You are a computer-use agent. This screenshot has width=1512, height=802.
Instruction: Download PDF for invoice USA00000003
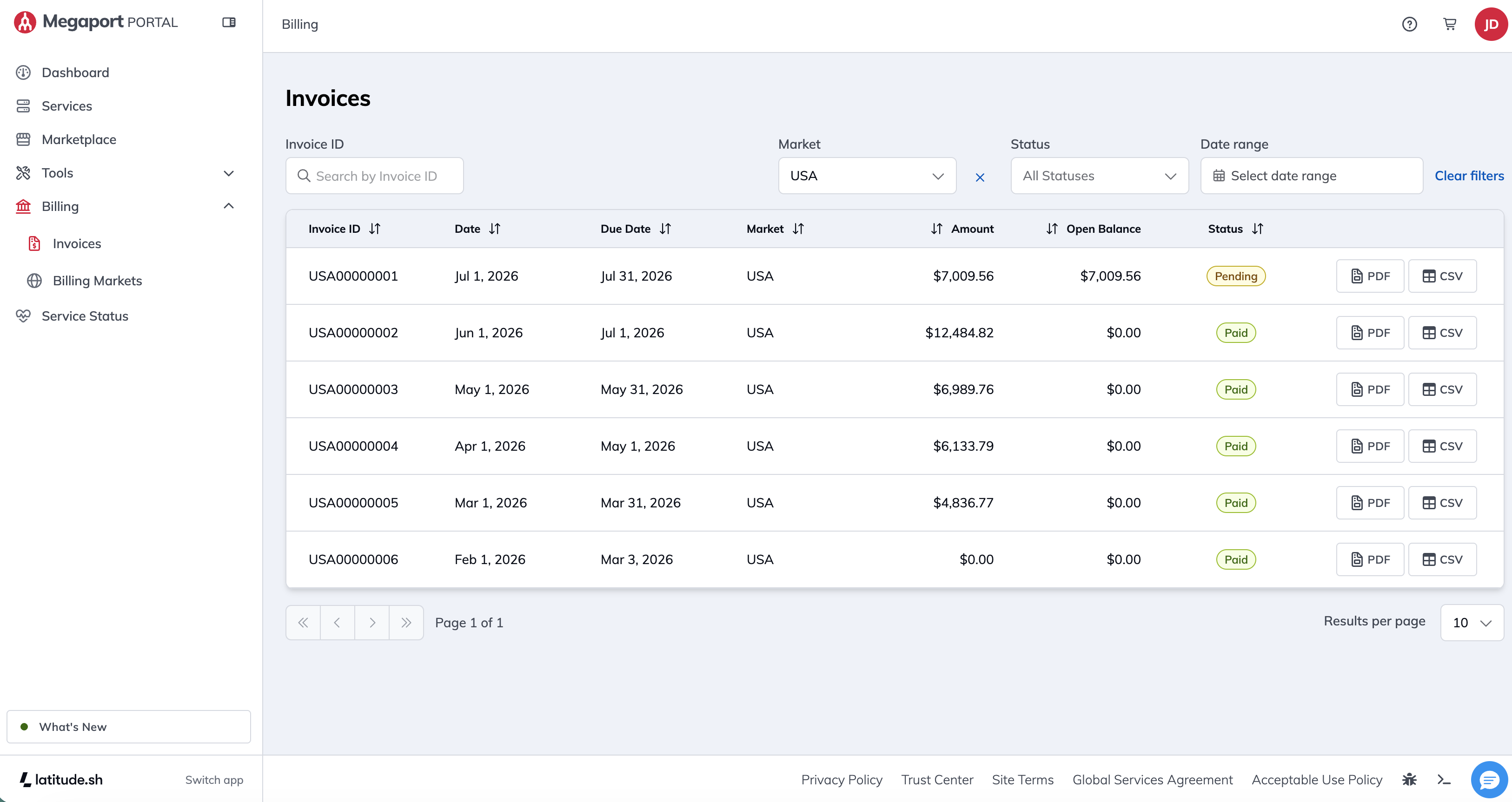pos(1370,389)
